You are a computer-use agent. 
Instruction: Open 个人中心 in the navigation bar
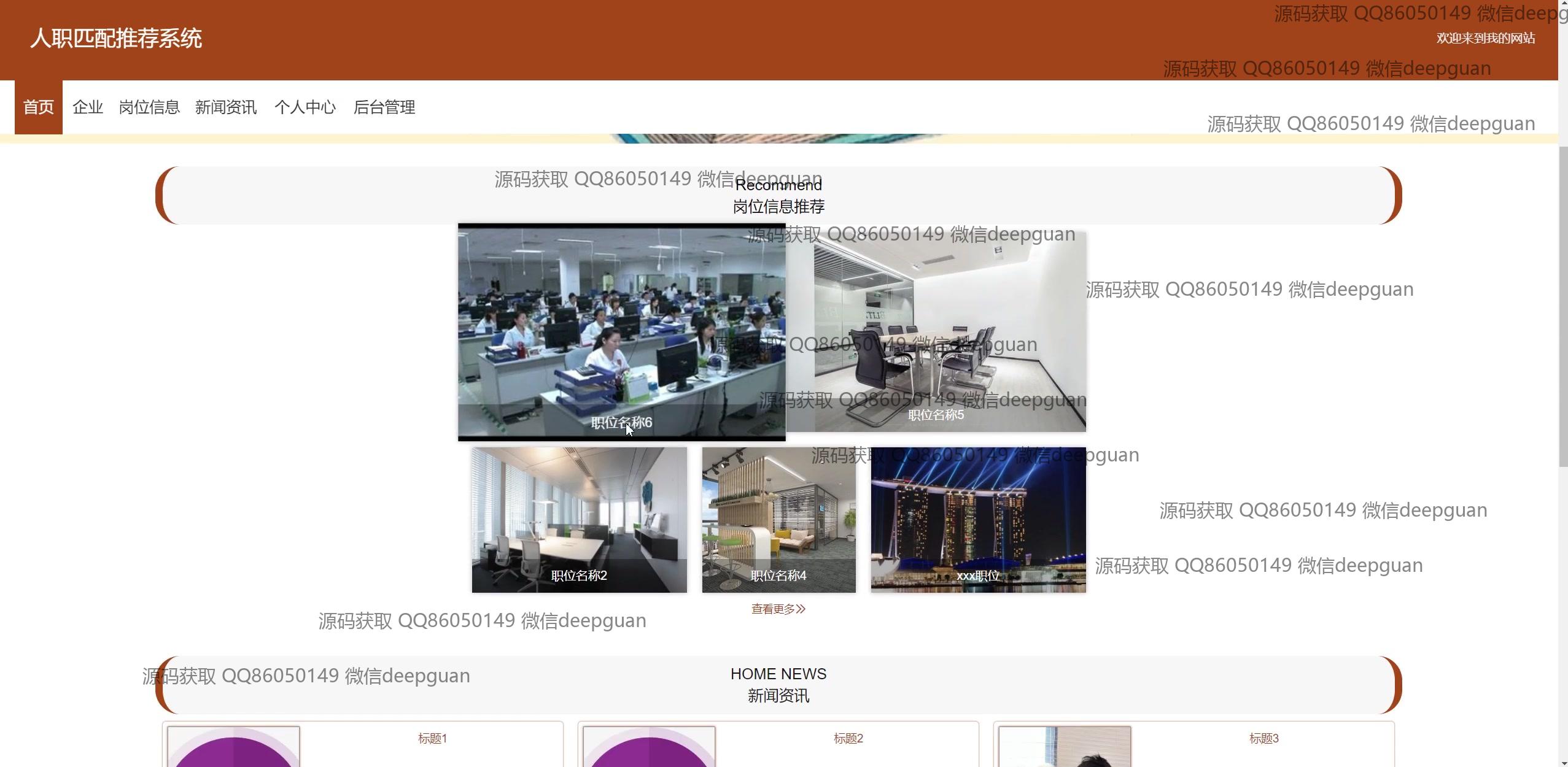(305, 107)
